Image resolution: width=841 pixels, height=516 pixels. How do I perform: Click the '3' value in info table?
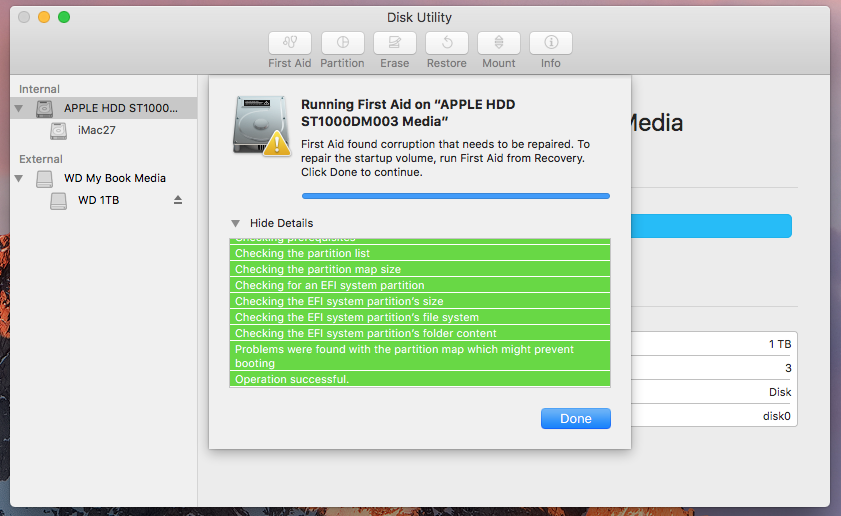pyautogui.click(x=788, y=368)
